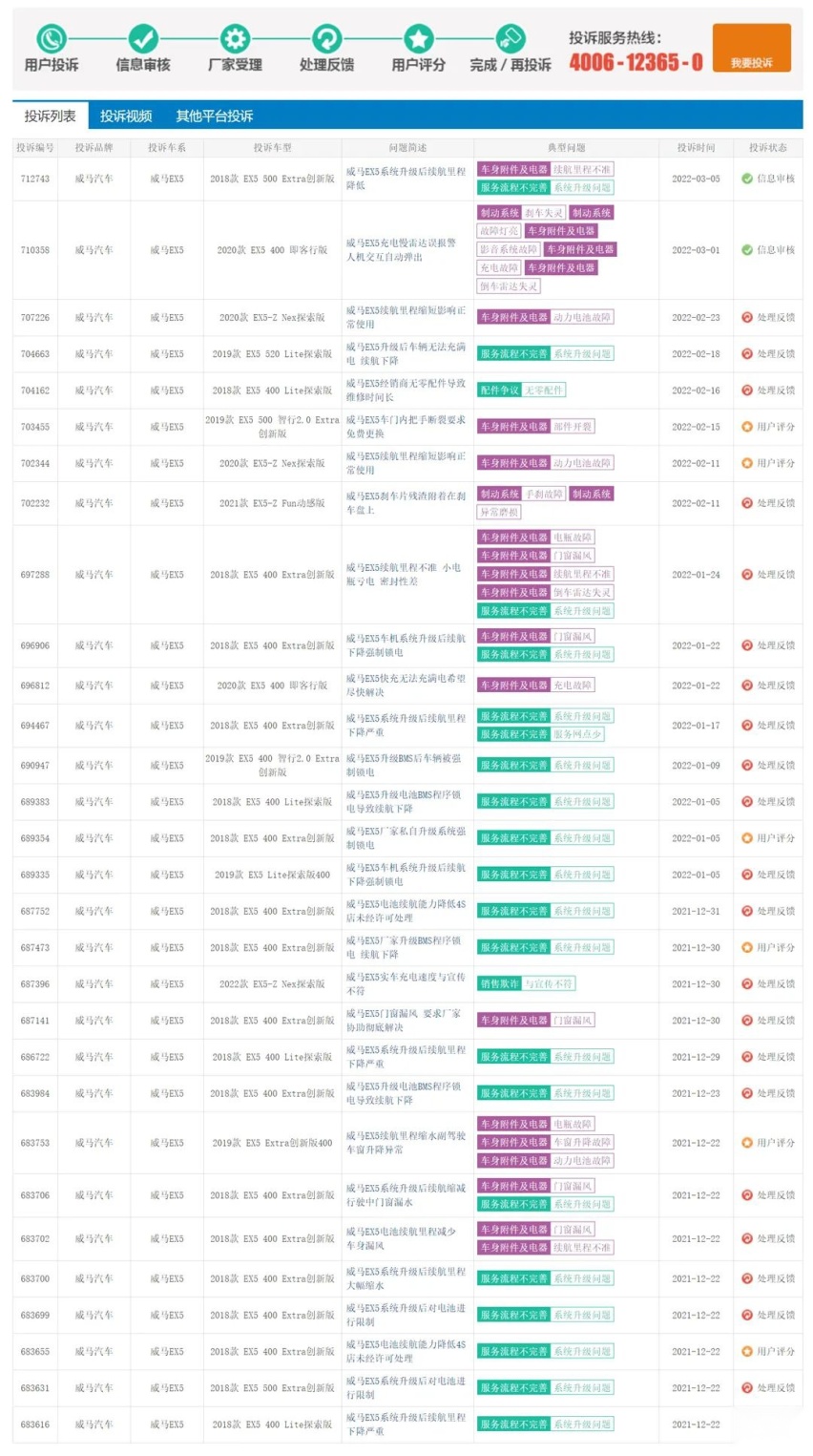
Task: Click the 无零配件 tag
Action: (x=544, y=390)
